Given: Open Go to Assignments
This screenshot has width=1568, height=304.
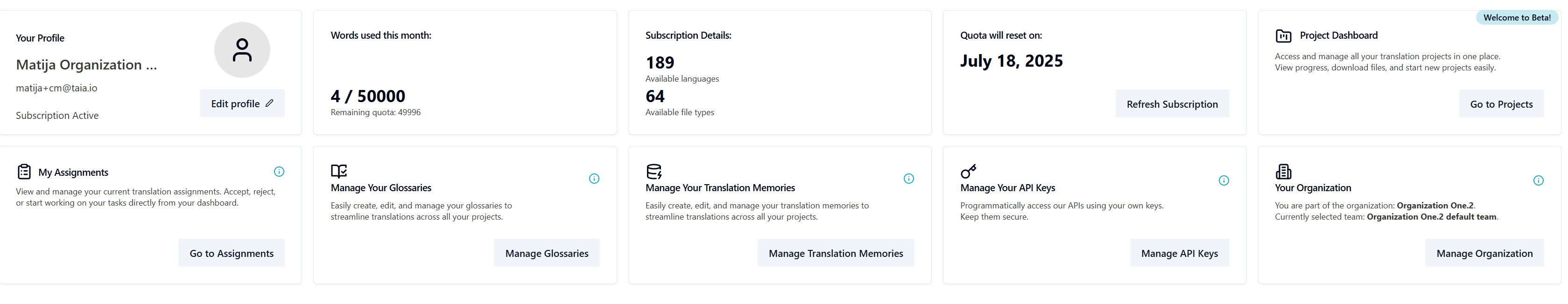Looking at the screenshot, I should pos(232,254).
